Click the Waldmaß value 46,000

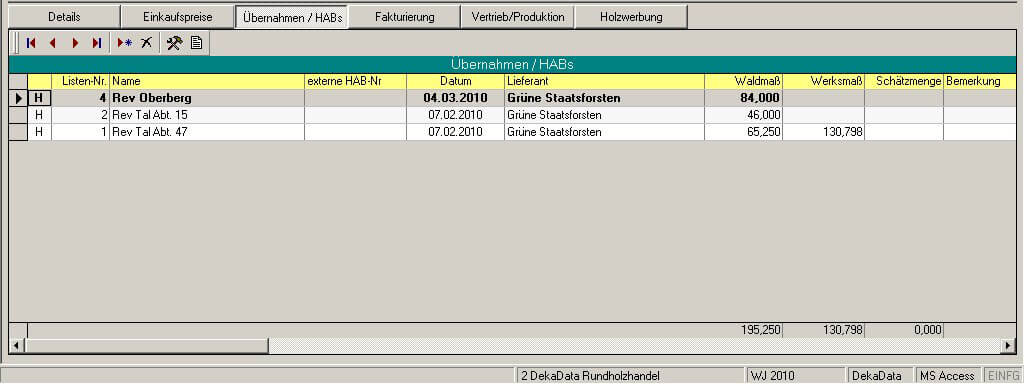pyautogui.click(x=744, y=115)
